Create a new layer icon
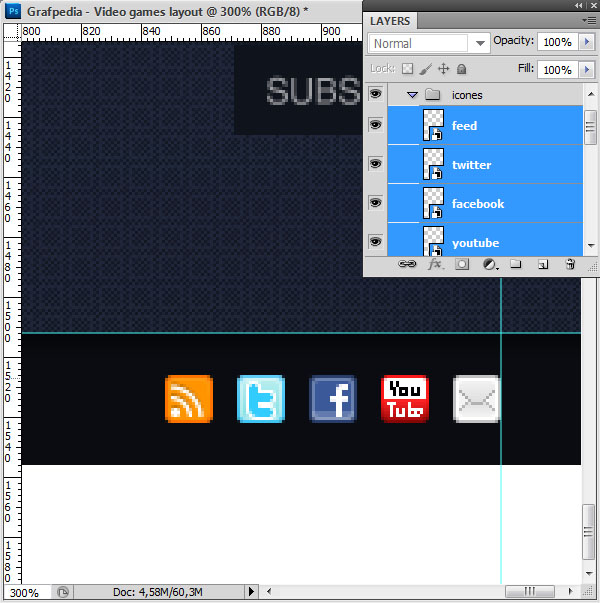Screen dimensions: 600x603 [x=543, y=264]
